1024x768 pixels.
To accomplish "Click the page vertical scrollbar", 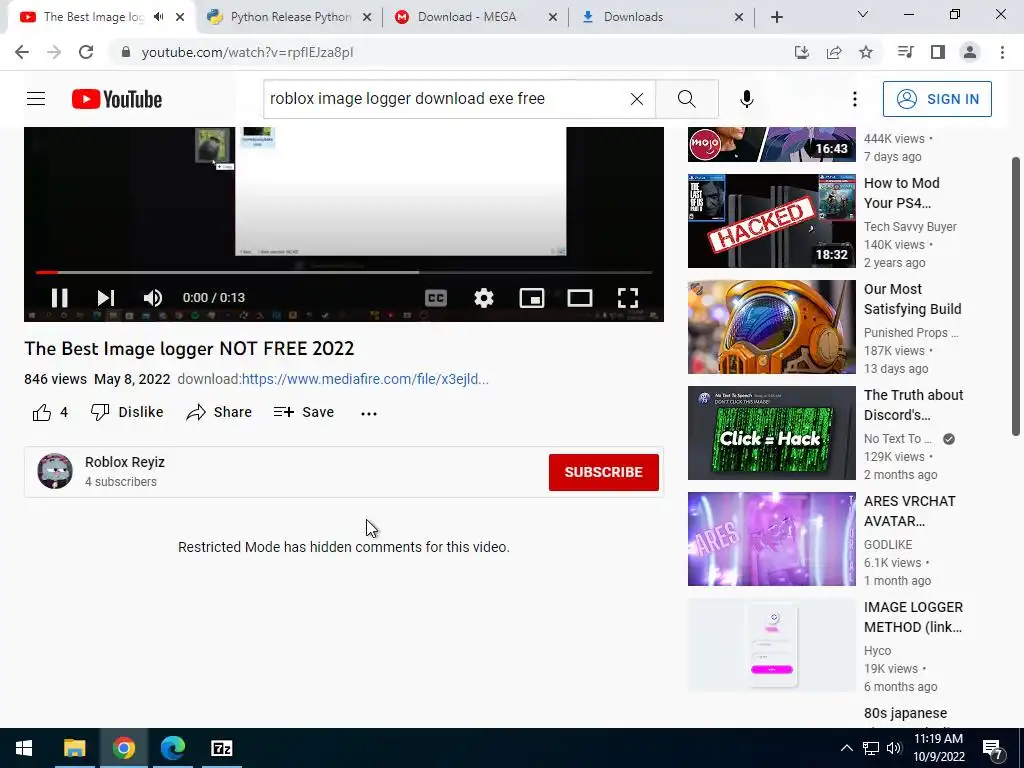I will click(1016, 296).
